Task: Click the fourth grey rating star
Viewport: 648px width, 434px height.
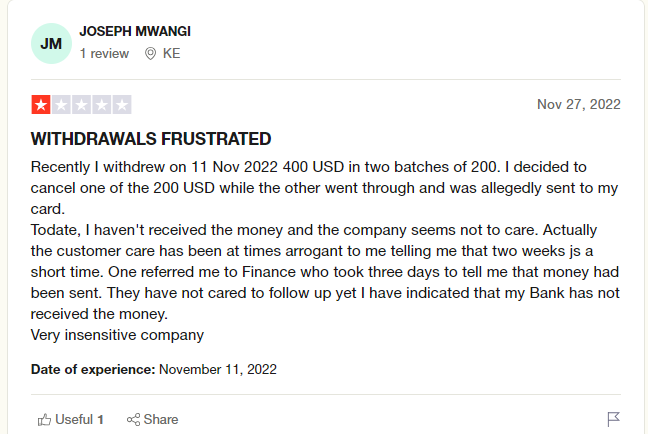Action: tap(102, 105)
